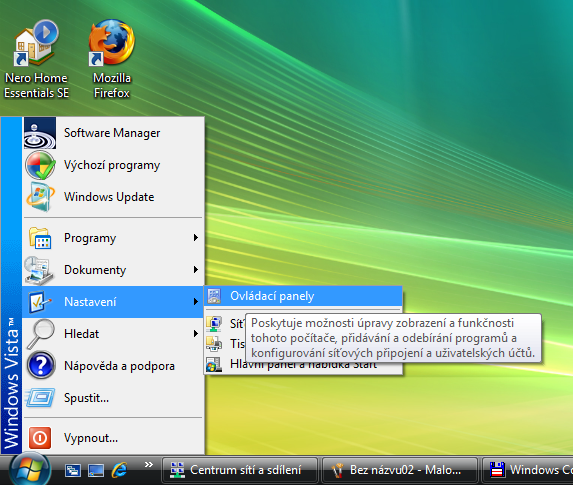
Task: Click the Nastavení checkbox icon
Action: 39,302
